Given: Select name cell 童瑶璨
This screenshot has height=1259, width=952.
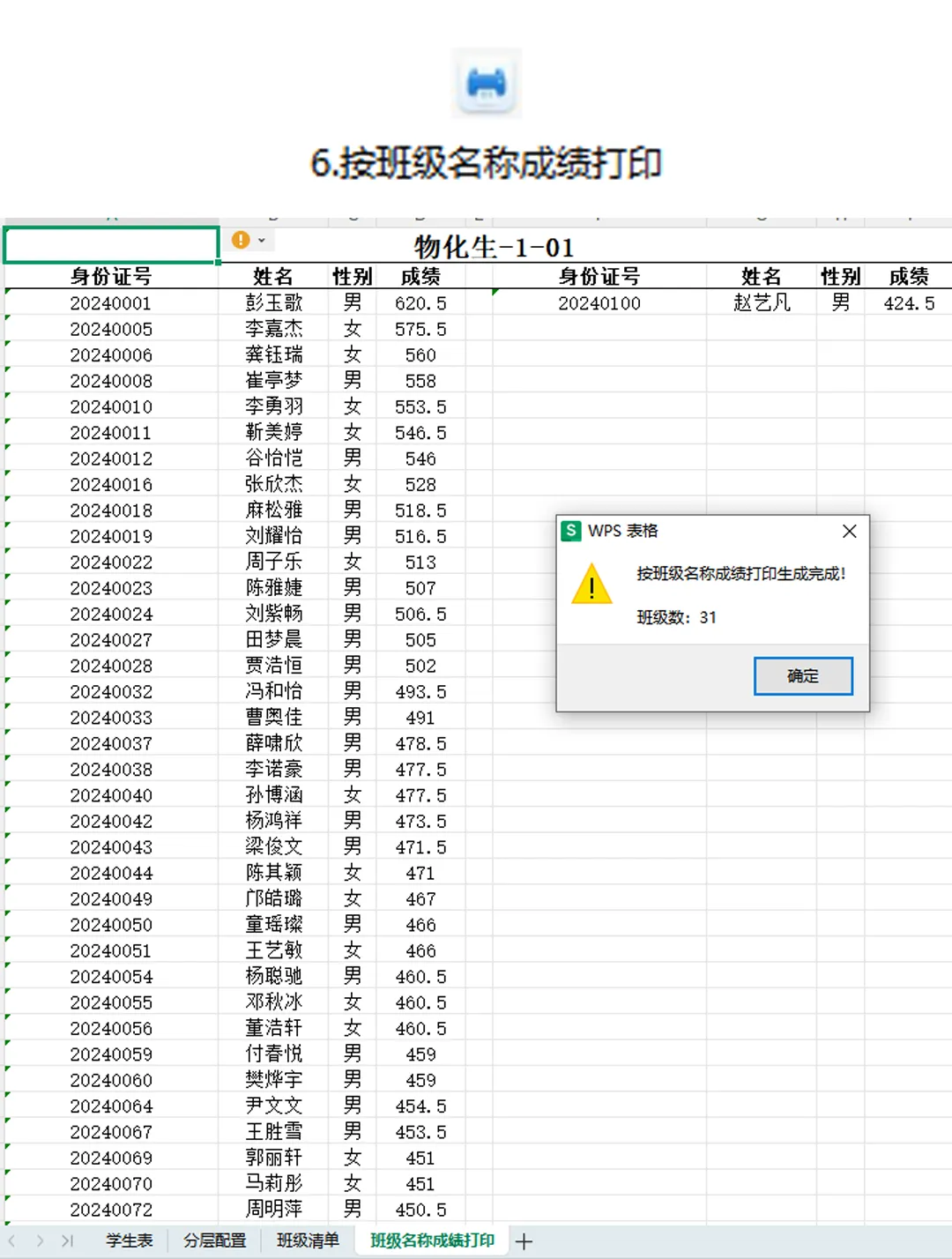Looking at the screenshot, I should pyautogui.click(x=273, y=925).
